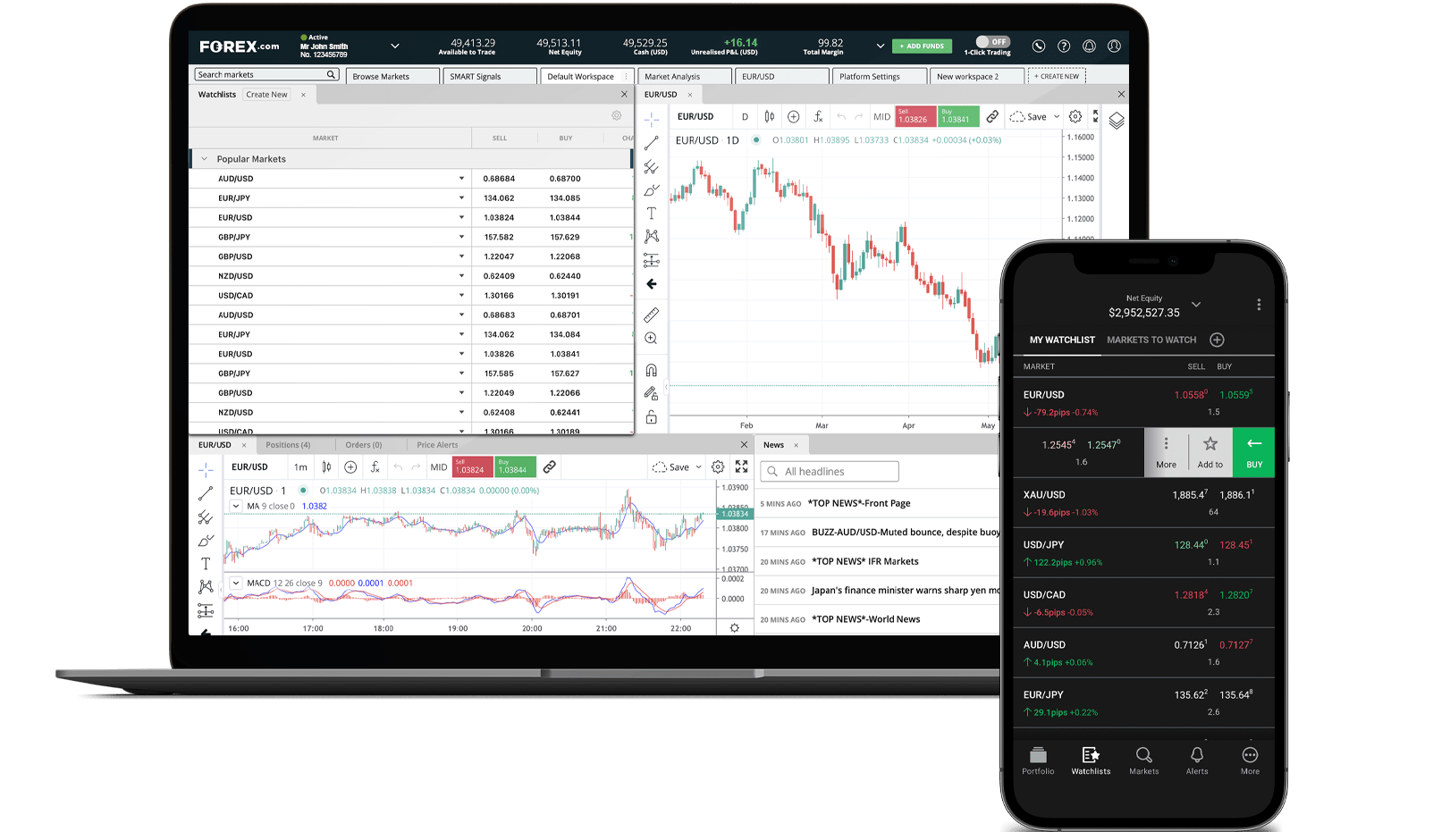Collapse MA 9 close indicator chevron

(236, 506)
